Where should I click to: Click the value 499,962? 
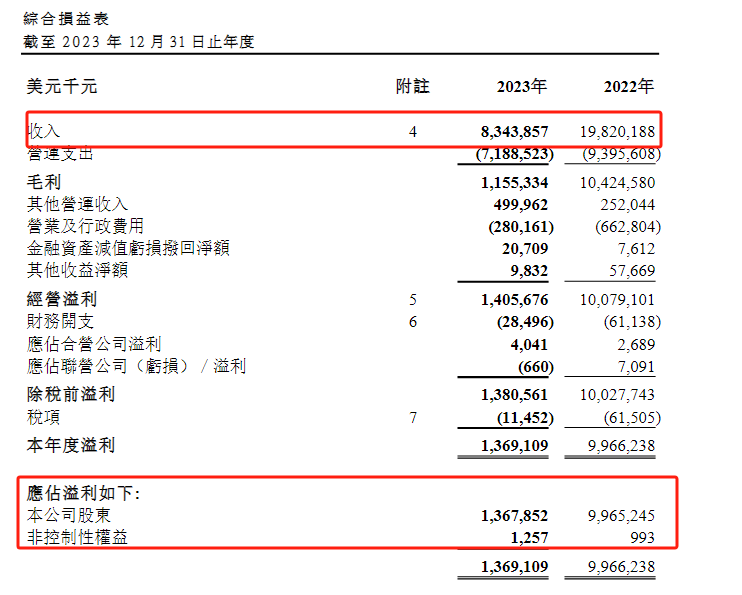pyautogui.click(x=521, y=205)
